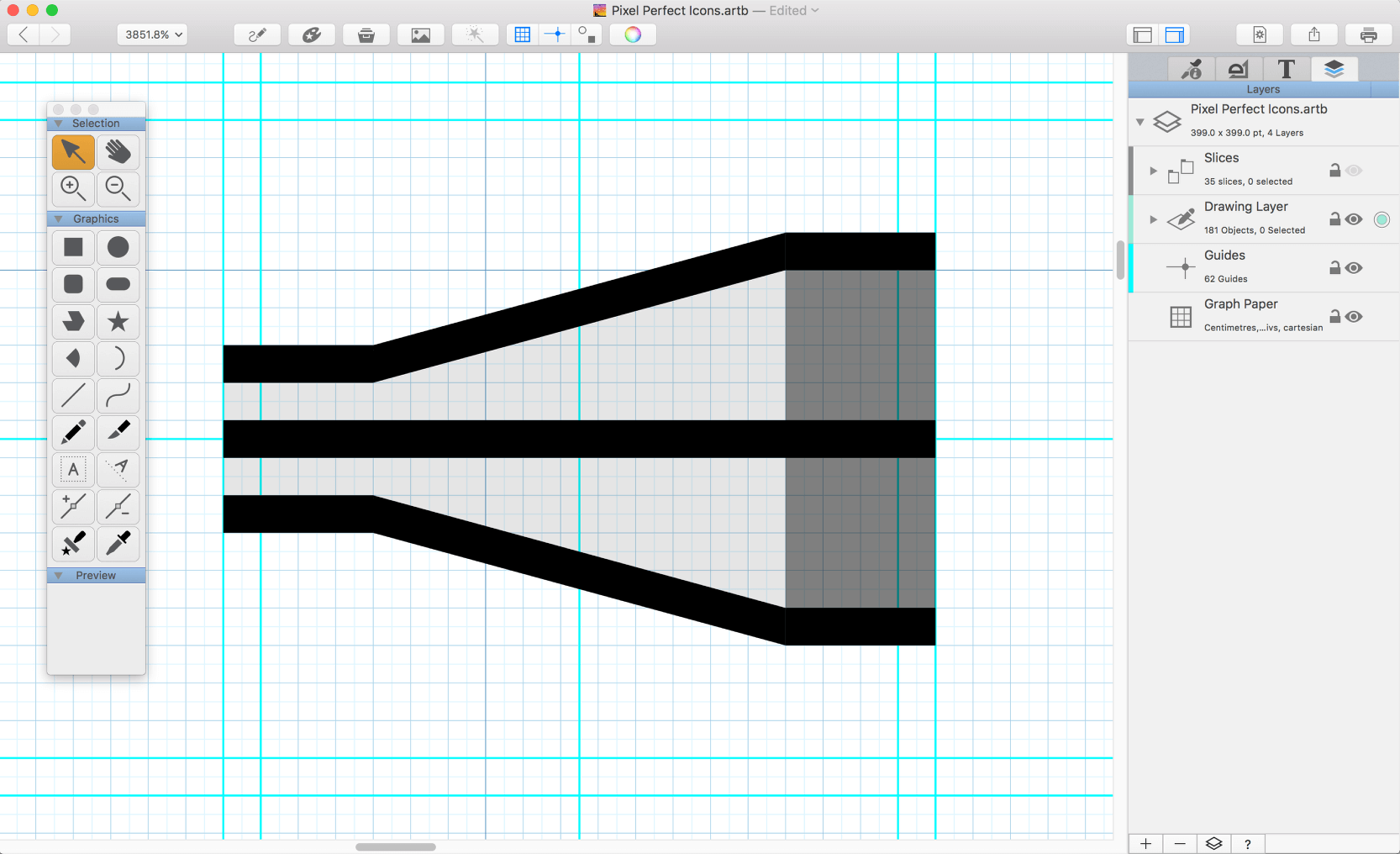Select the arrow selection tool
Viewport: 1400px width, 854px height.
coord(73,152)
